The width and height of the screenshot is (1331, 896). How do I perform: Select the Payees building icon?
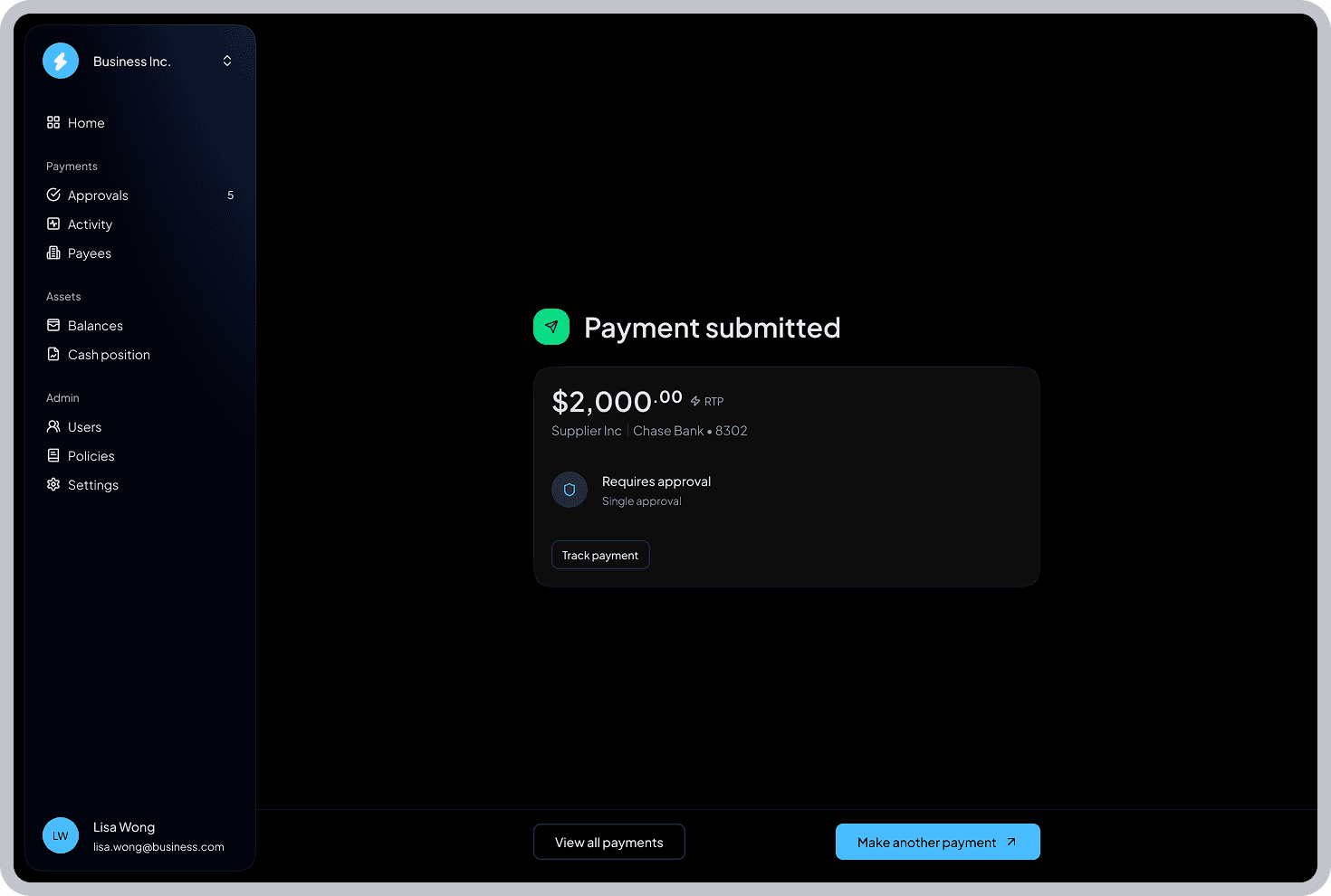click(53, 253)
